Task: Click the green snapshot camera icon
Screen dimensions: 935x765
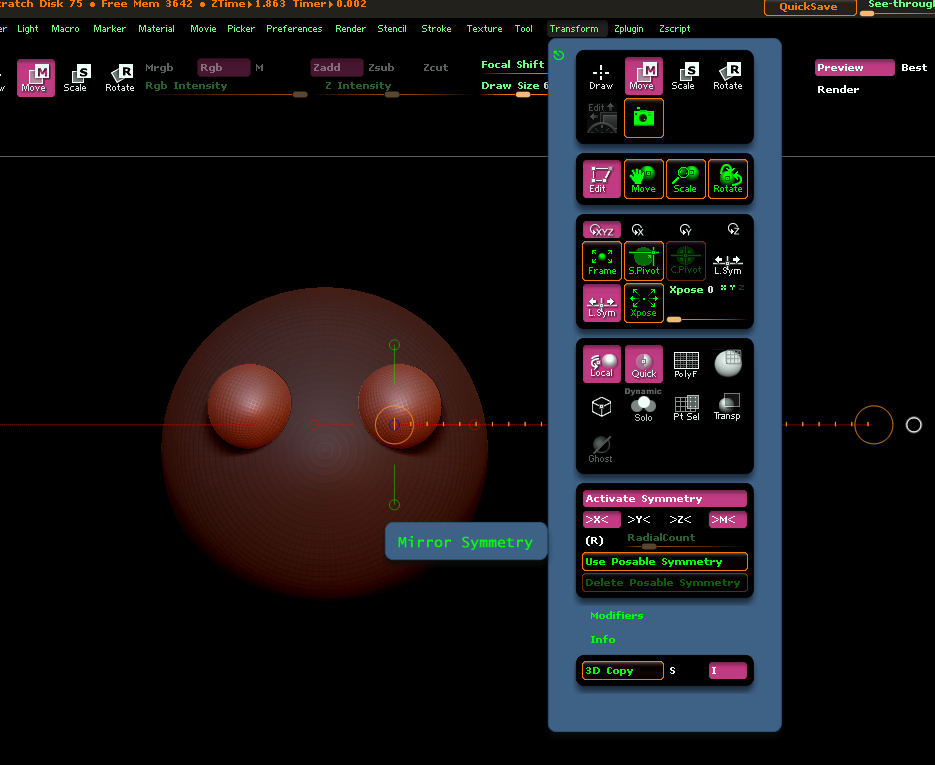Action: point(643,118)
